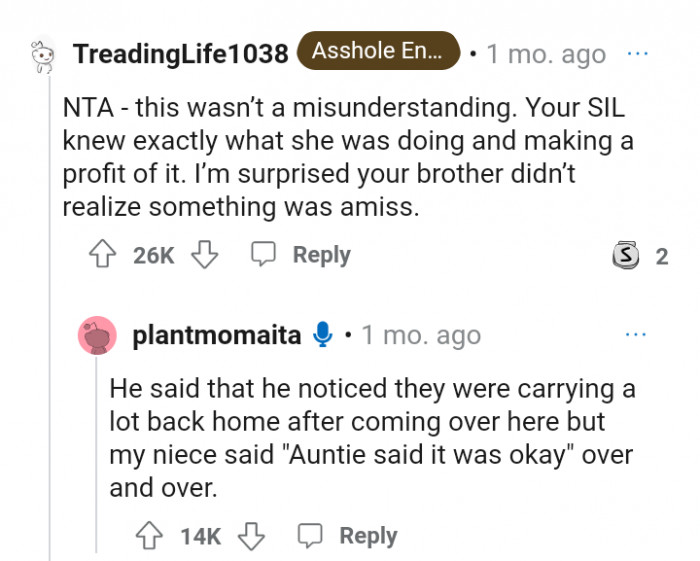This screenshot has height=561, width=700.
Task: Open plantmomaita username link
Action: coord(216,335)
